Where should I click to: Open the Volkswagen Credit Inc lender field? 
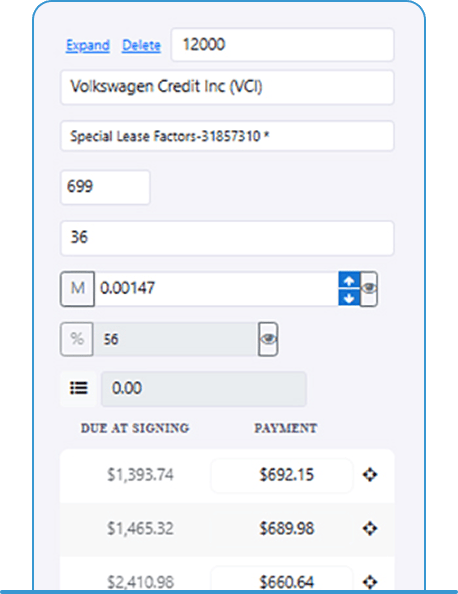tap(227, 87)
